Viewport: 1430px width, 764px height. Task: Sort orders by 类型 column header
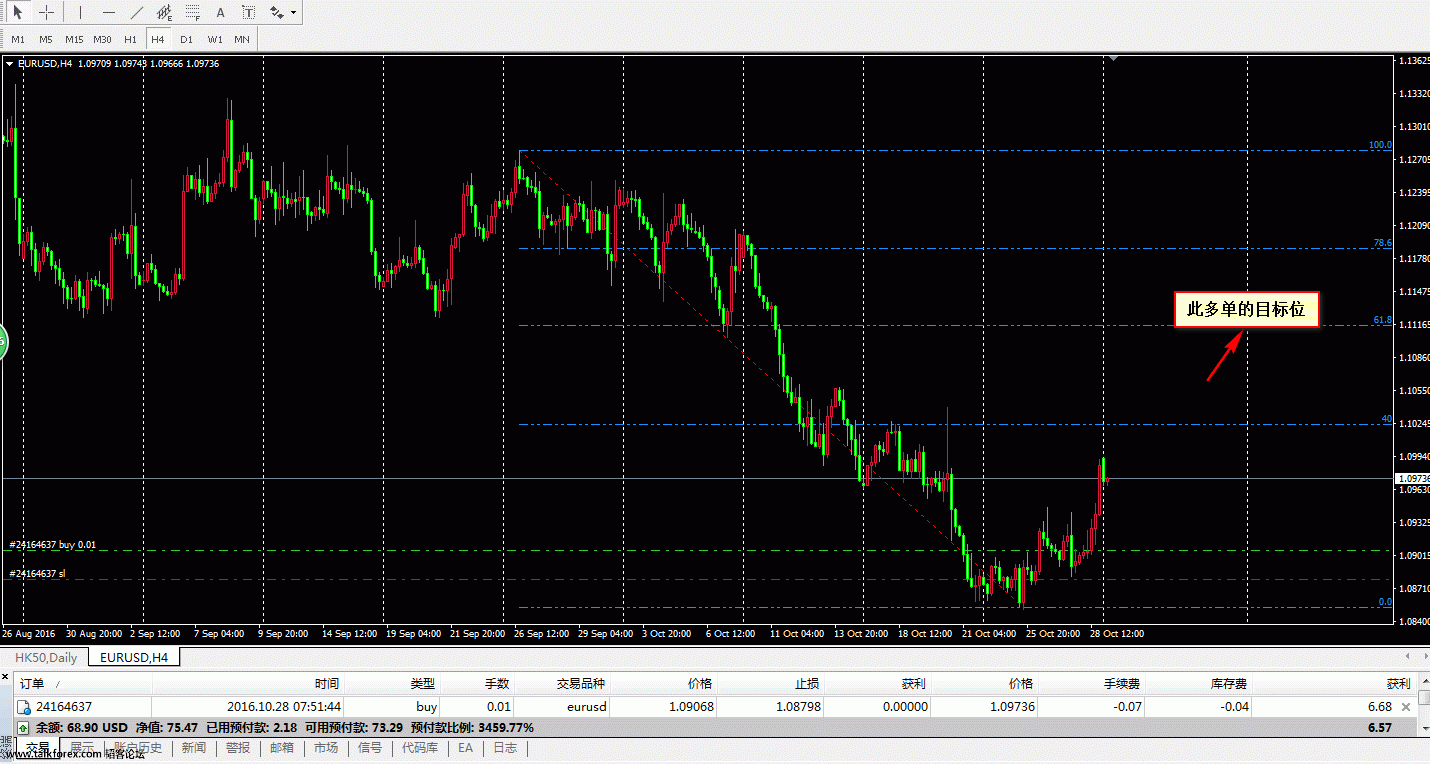click(392, 684)
